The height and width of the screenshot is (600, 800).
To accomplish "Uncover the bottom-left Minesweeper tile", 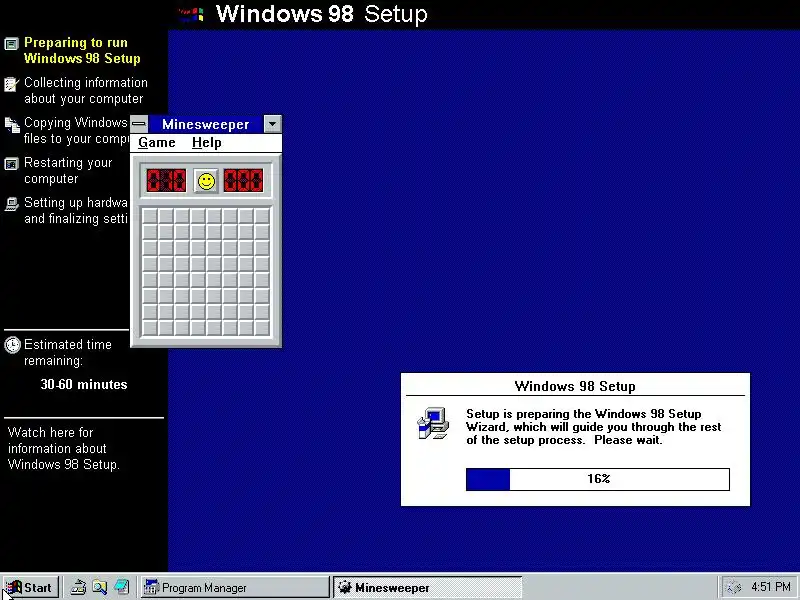I will coord(149,328).
